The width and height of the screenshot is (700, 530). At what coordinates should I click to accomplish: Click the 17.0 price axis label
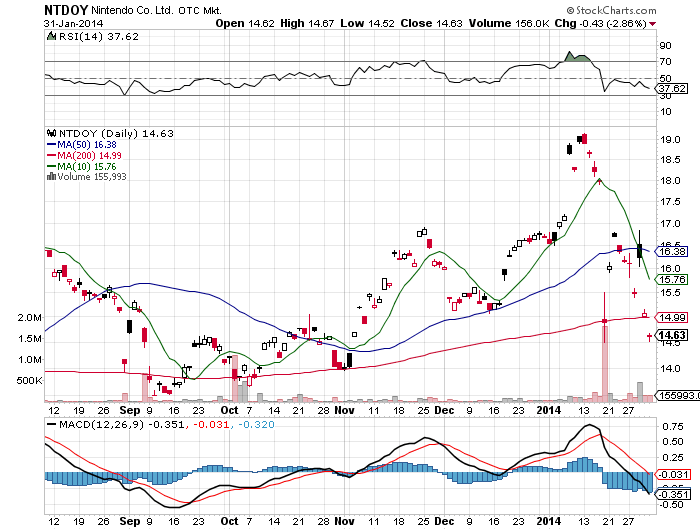click(x=670, y=224)
